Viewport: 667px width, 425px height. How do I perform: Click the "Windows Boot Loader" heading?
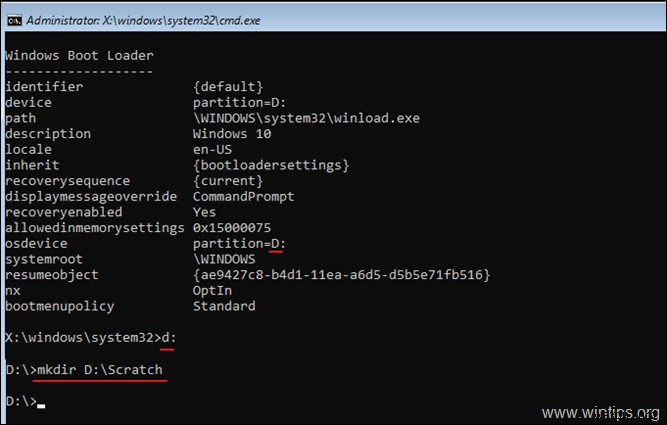click(x=79, y=55)
